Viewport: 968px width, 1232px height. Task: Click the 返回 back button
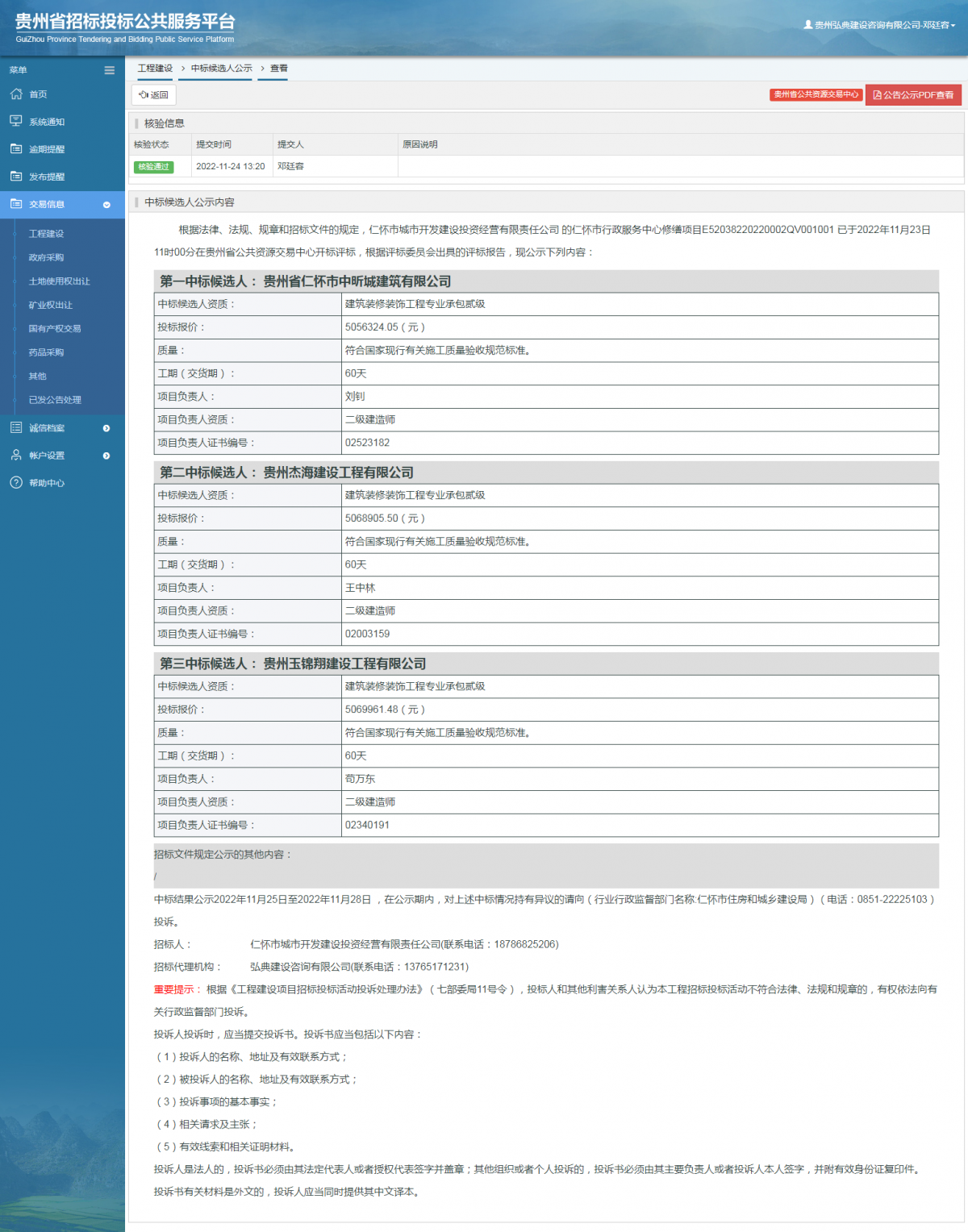click(153, 94)
